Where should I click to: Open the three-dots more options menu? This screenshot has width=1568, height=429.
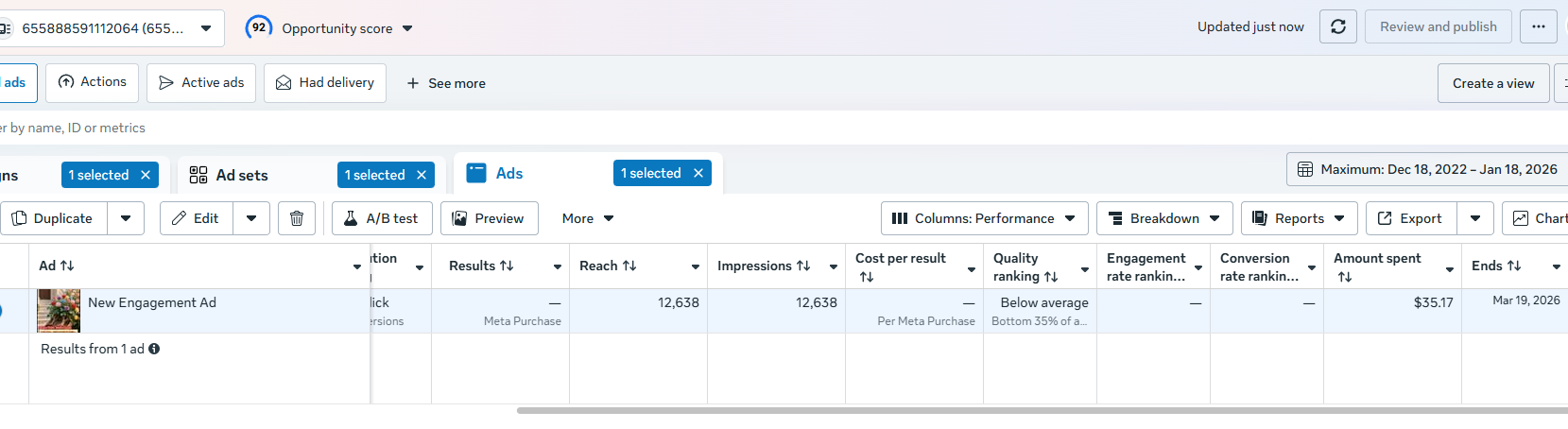[x=1538, y=26]
